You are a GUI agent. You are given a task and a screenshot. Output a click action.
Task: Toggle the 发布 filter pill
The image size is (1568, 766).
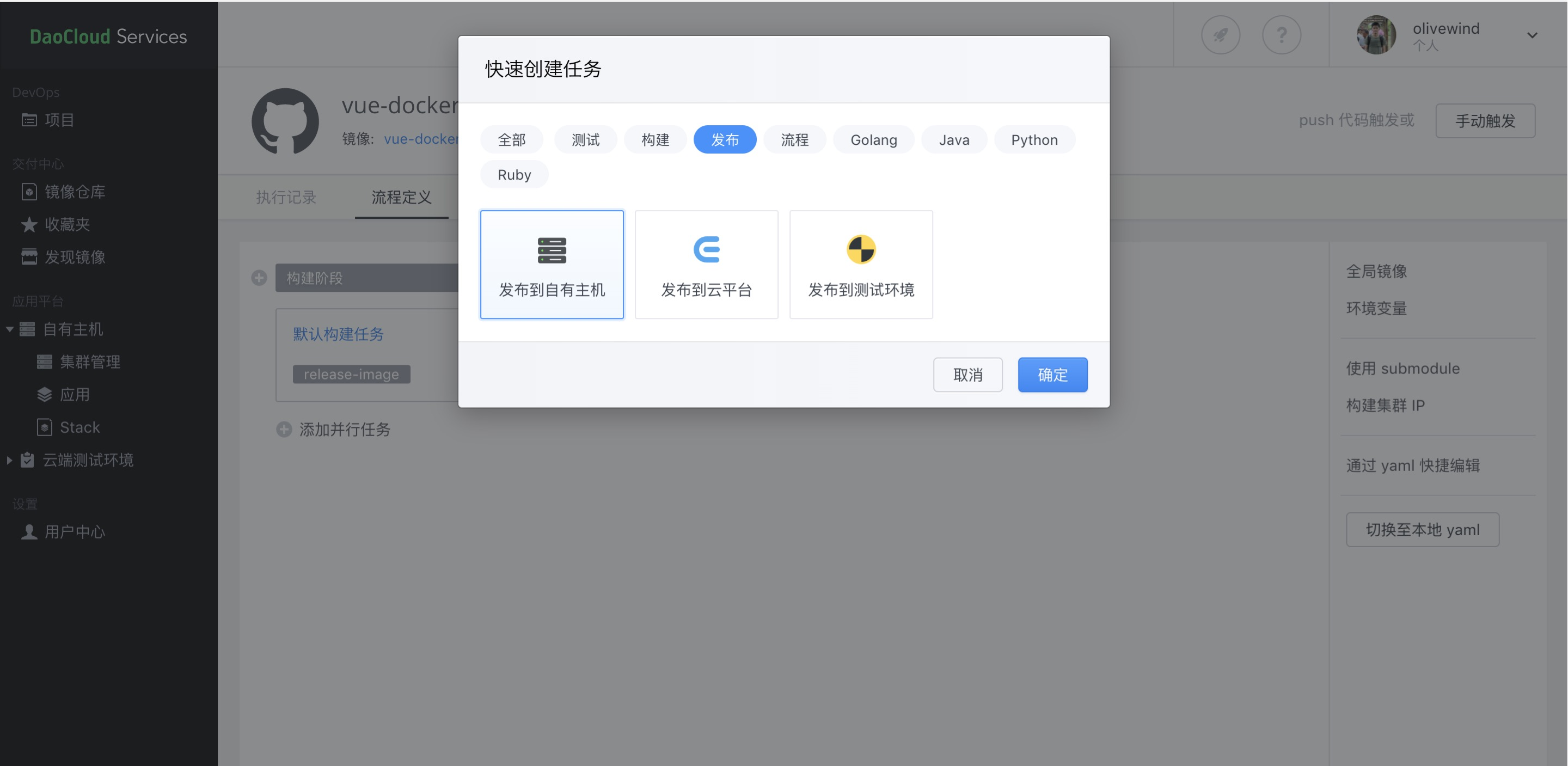point(724,140)
